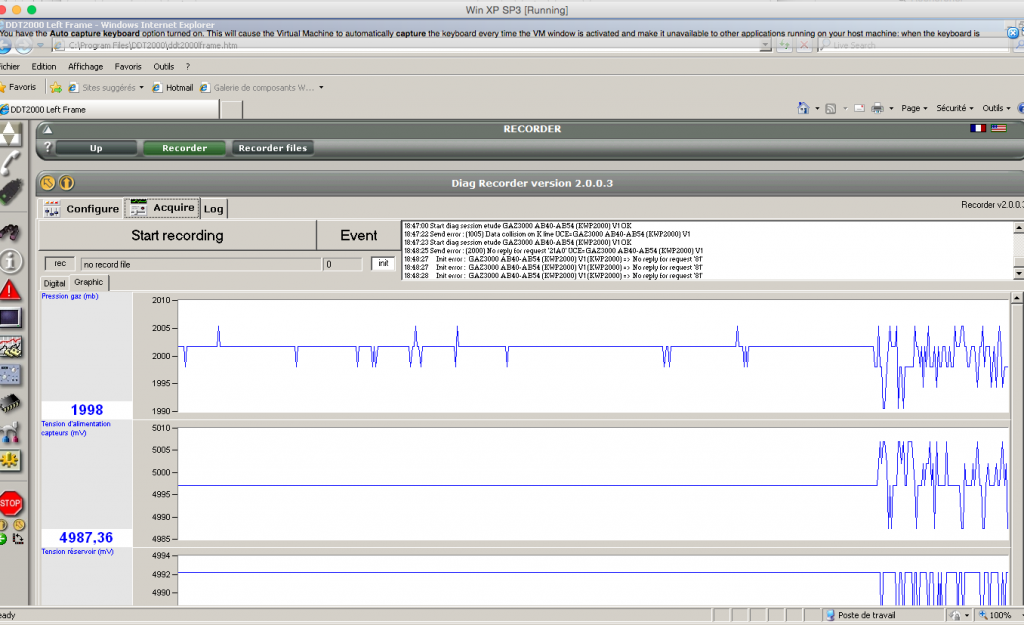The height and width of the screenshot is (625, 1024).
Task: Click the 100% zoom level in status bar
Action: (x=1000, y=615)
